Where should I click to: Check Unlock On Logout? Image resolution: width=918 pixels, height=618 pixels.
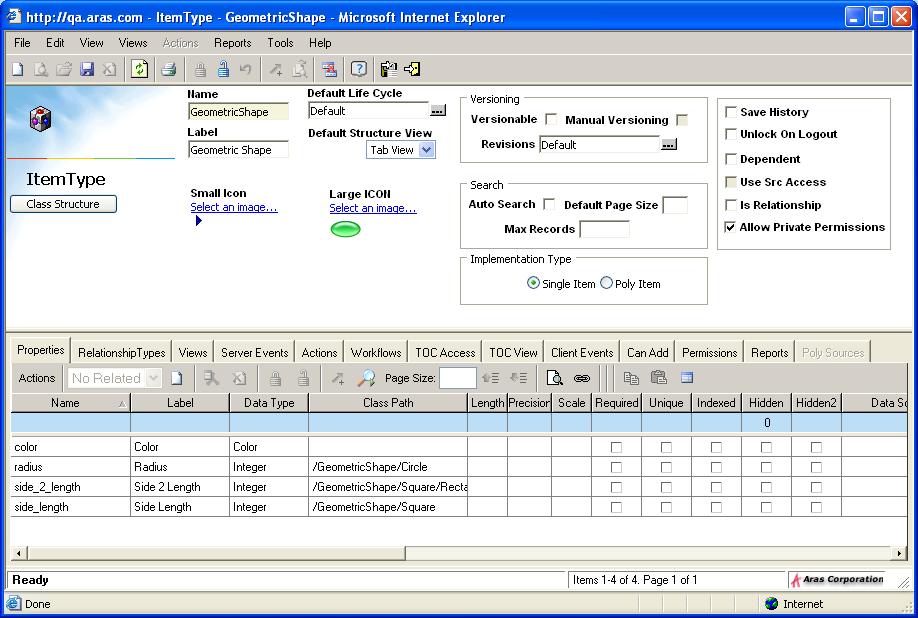[731, 134]
